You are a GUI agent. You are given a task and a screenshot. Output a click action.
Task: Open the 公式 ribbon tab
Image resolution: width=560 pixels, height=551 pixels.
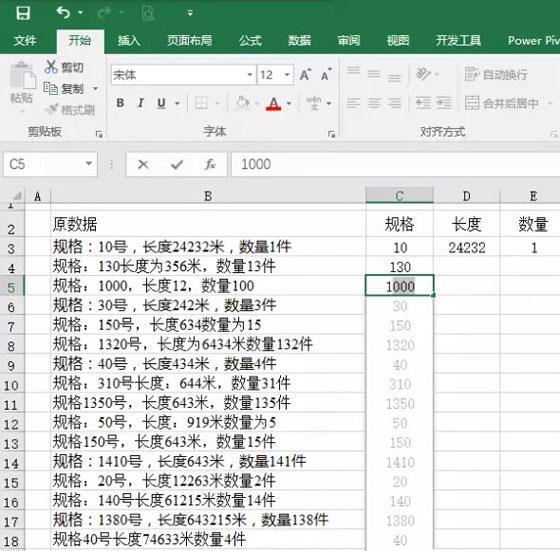(250, 41)
